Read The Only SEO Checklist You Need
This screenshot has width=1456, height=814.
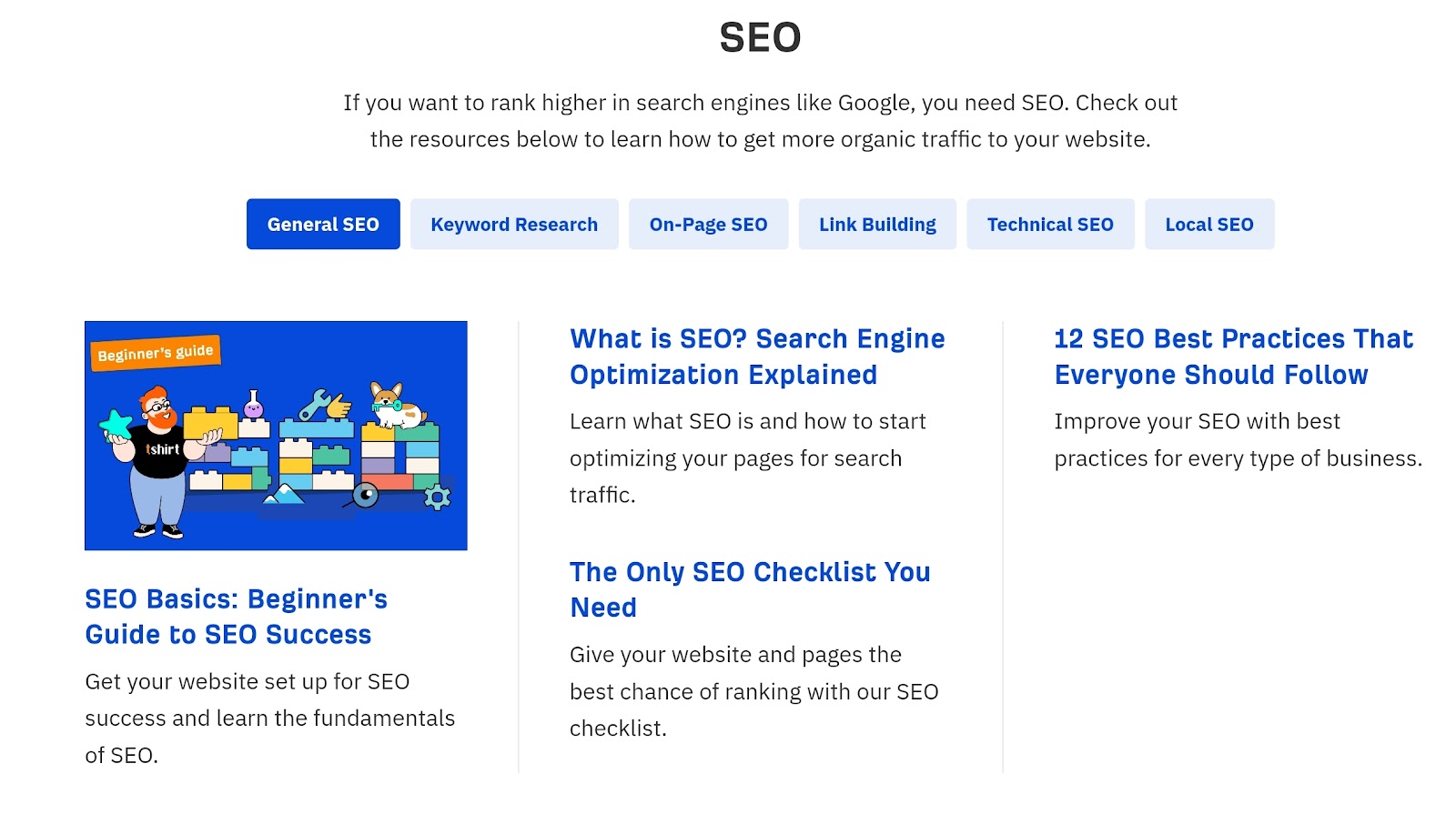750,589
